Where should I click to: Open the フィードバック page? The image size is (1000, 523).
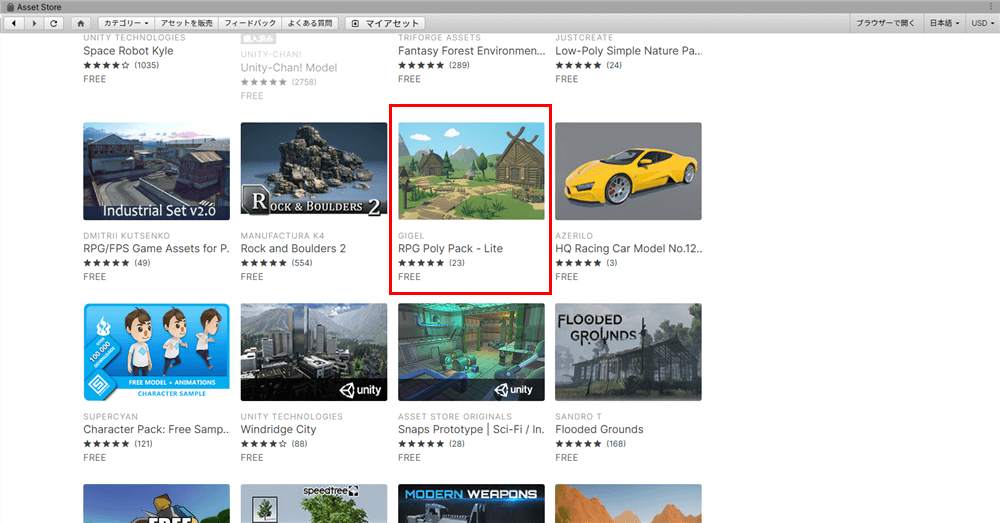pyautogui.click(x=250, y=23)
